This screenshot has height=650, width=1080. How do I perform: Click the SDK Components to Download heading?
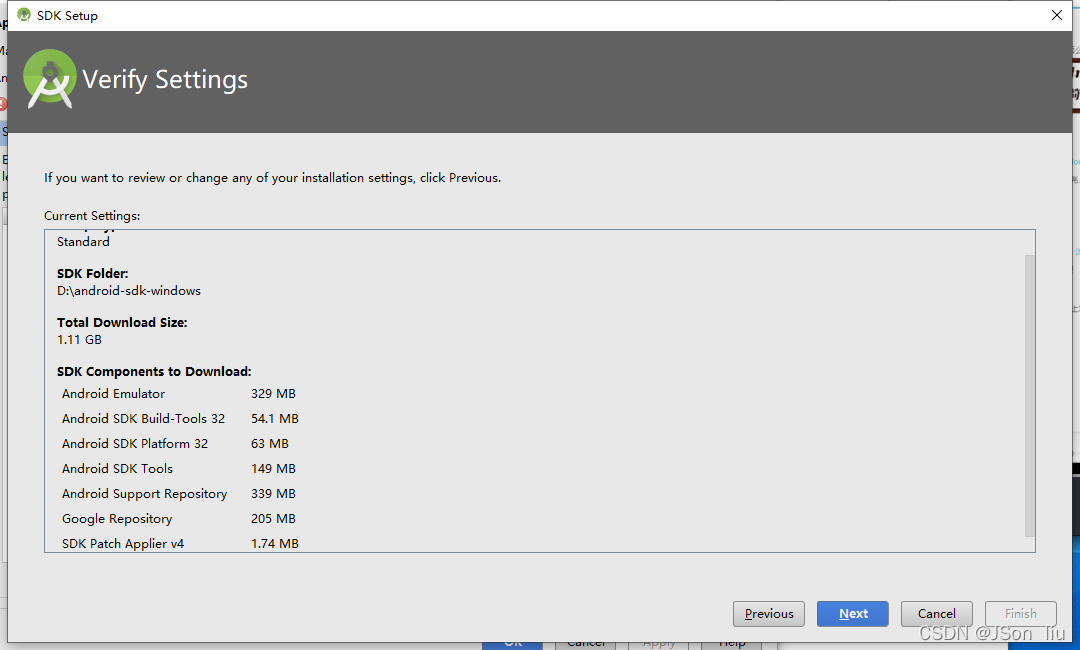pyautogui.click(x=154, y=371)
